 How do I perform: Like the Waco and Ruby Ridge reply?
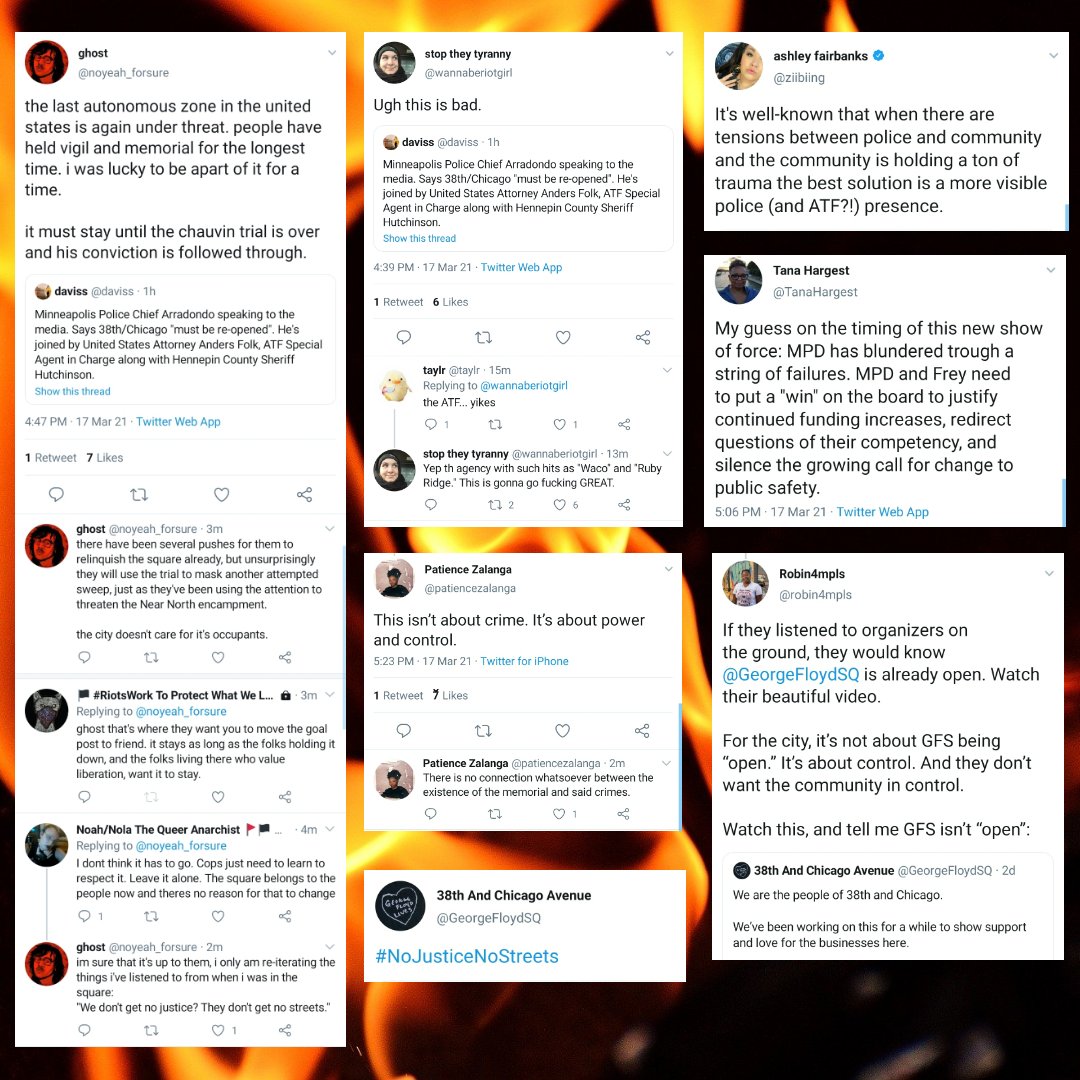560,505
